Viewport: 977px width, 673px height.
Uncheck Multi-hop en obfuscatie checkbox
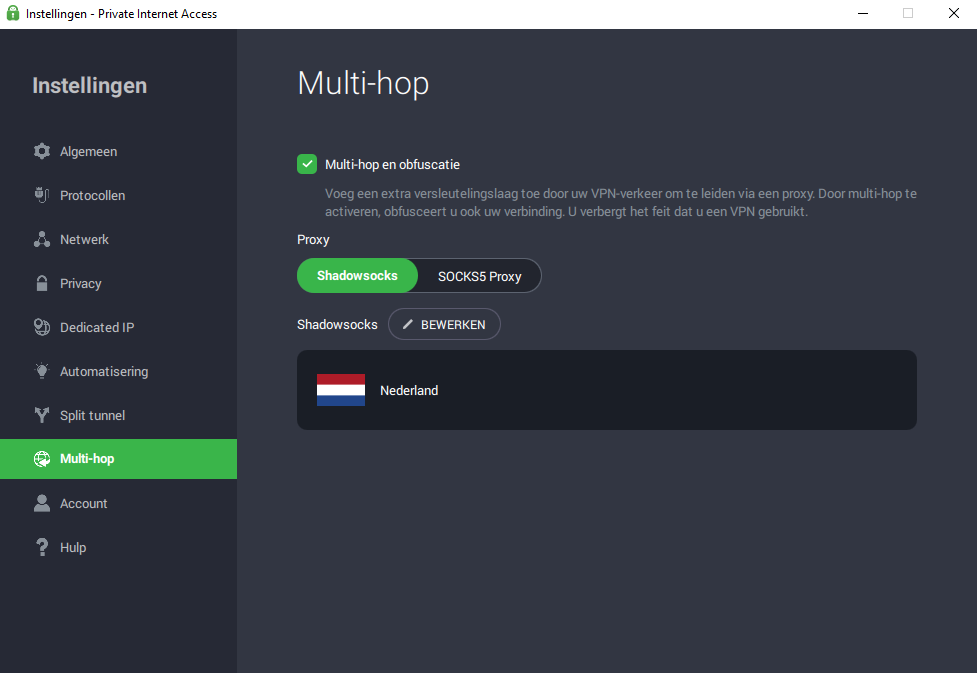(x=307, y=165)
